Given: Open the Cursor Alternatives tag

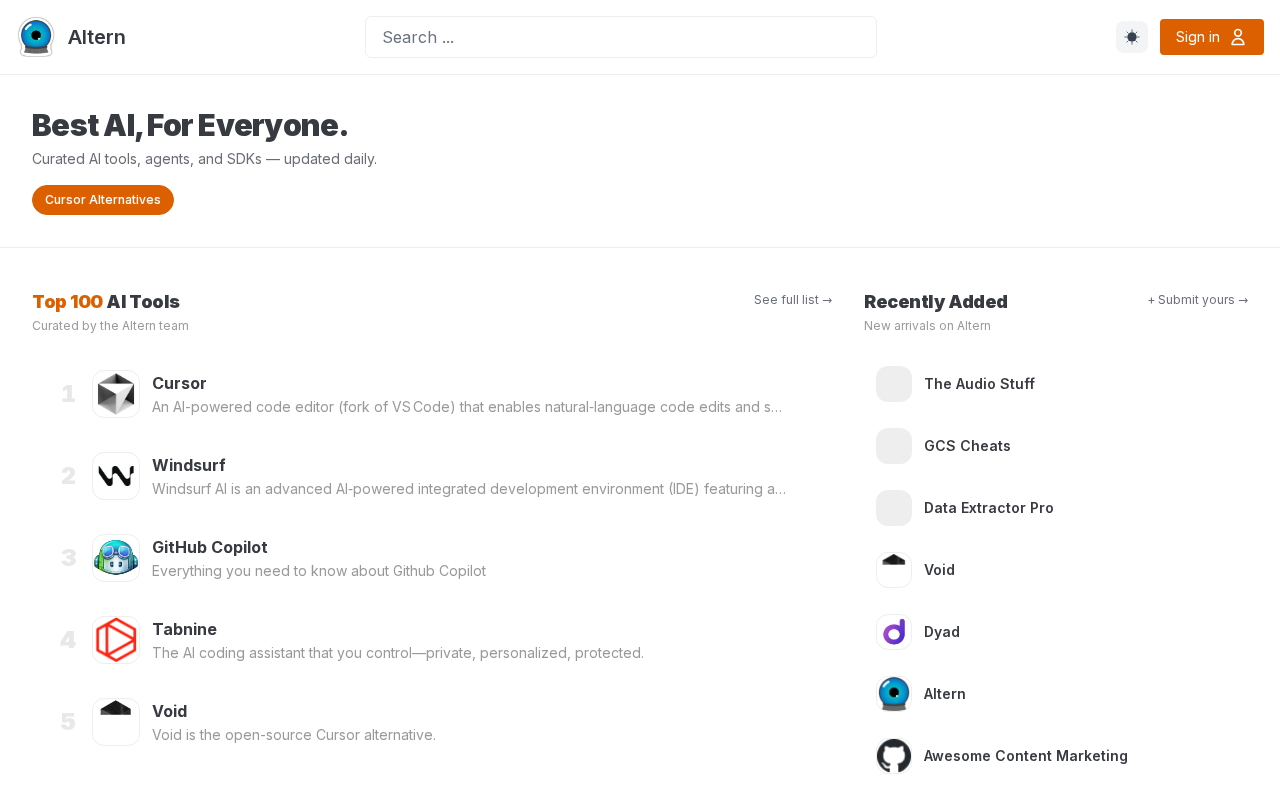Looking at the screenshot, I should pos(103,200).
